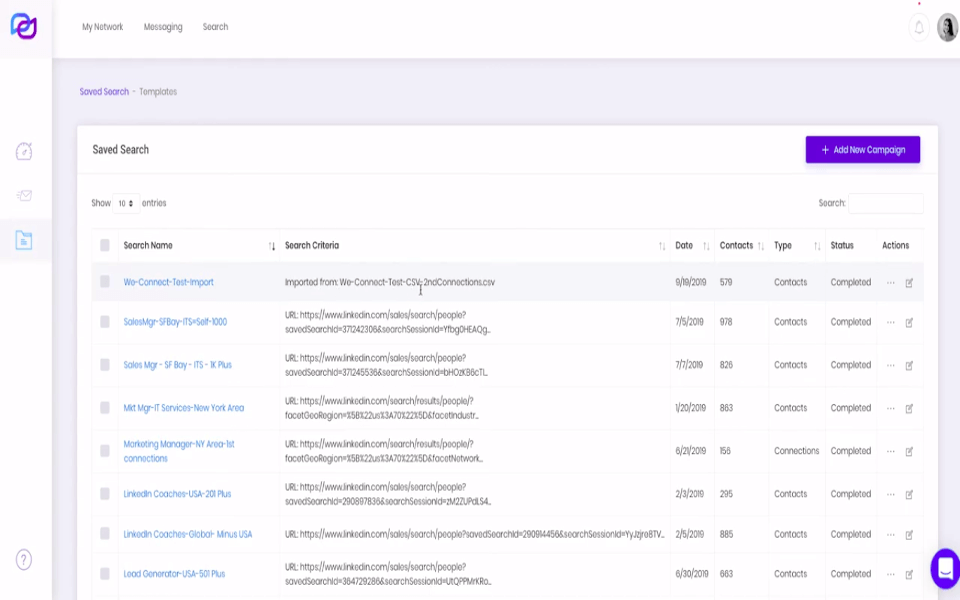Switch to Saved Search tab
960x600 pixels.
[x=104, y=92]
